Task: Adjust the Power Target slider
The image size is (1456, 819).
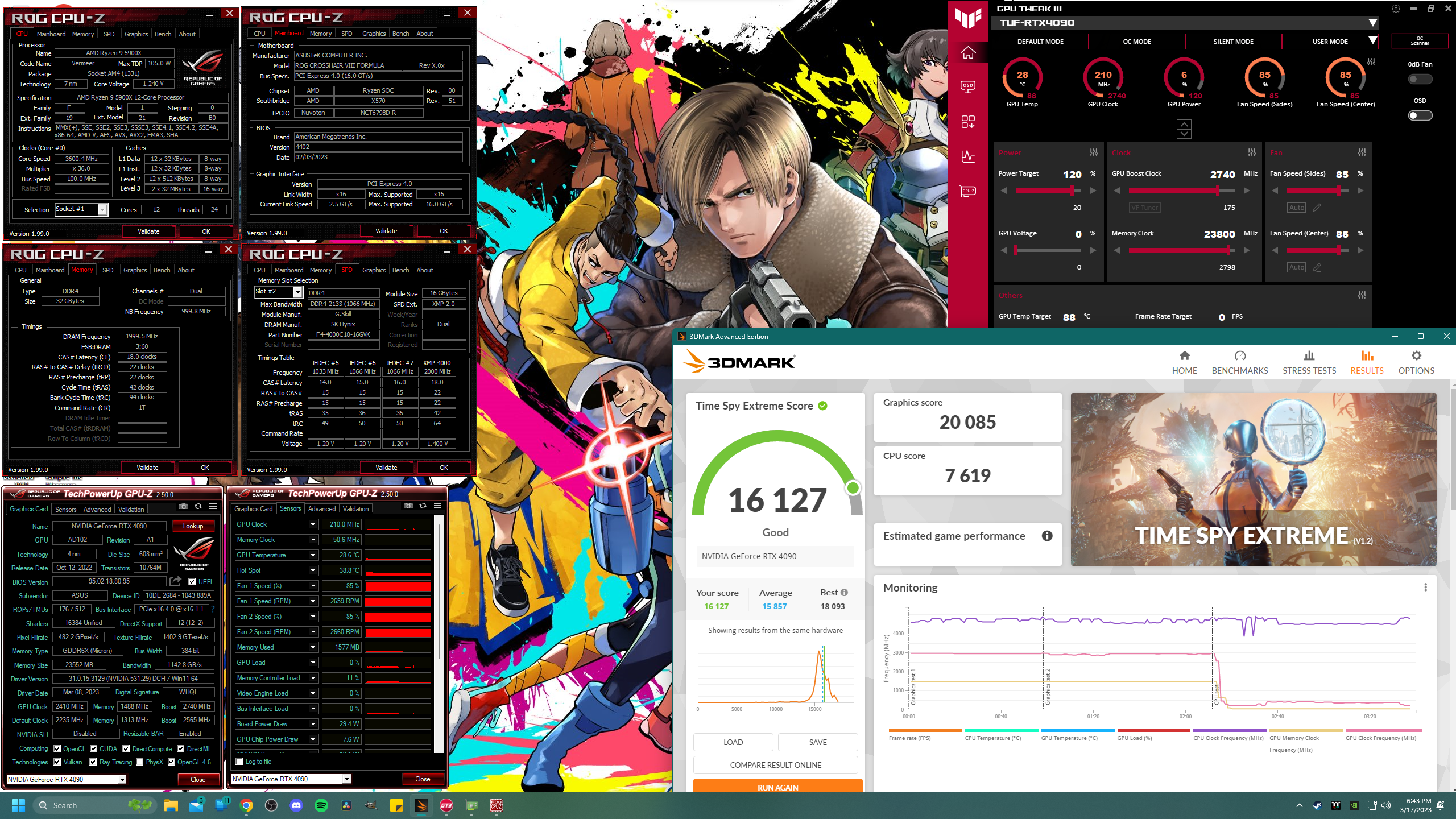Action: (x=1047, y=191)
